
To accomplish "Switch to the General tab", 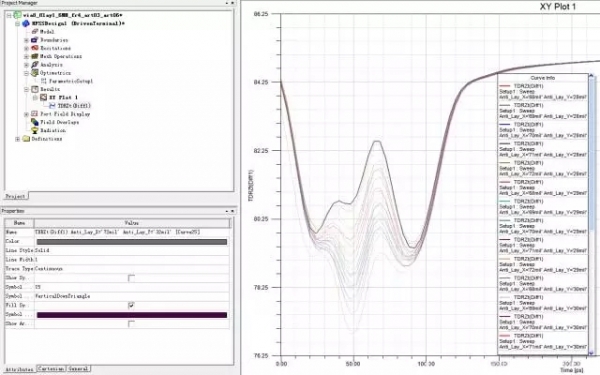I will tap(78, 368).
